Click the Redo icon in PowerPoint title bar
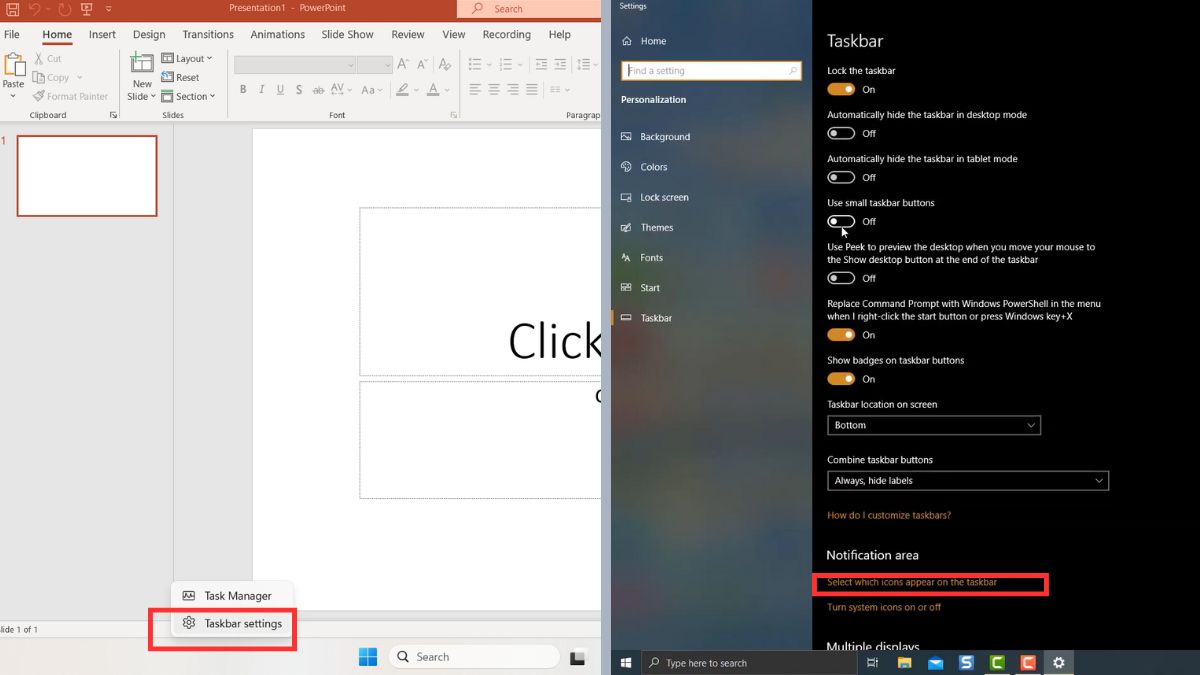 (x=65, y=9)
